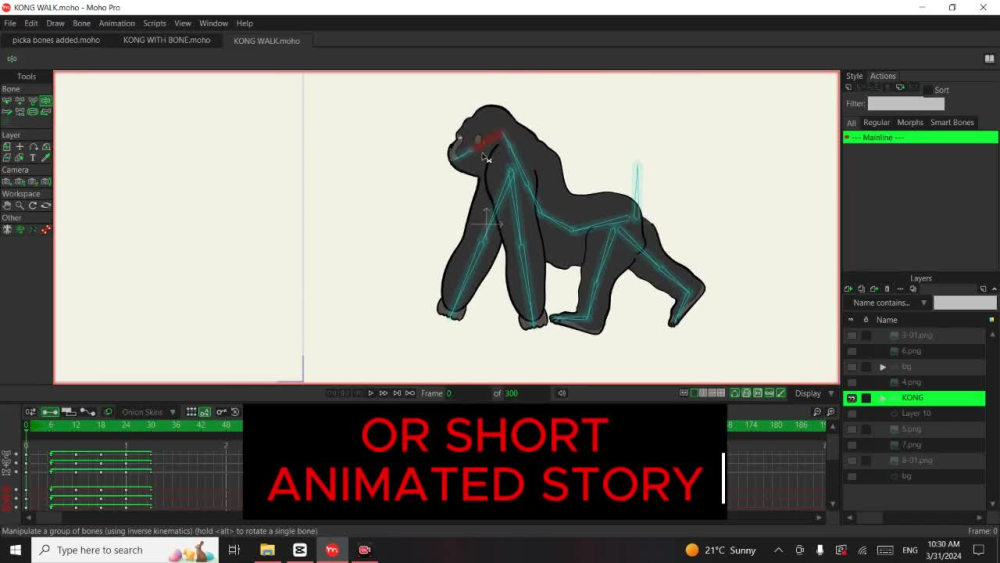Switch to KONG WITH BONE.moho tab
This screenshot has height=563, width=1000.
[x=166, y=40]
